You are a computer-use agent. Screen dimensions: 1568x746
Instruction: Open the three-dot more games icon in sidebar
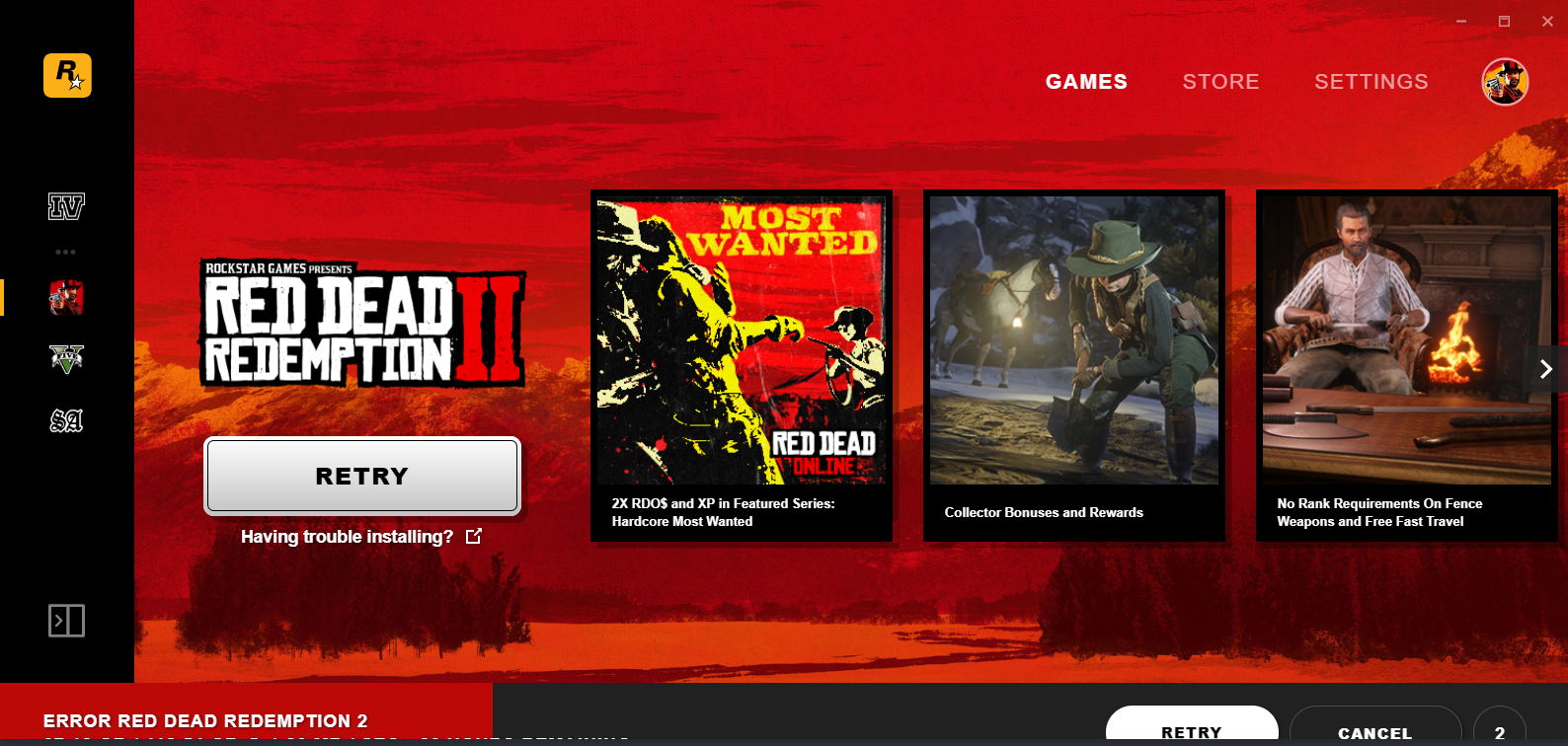click(x=66, y=253)
